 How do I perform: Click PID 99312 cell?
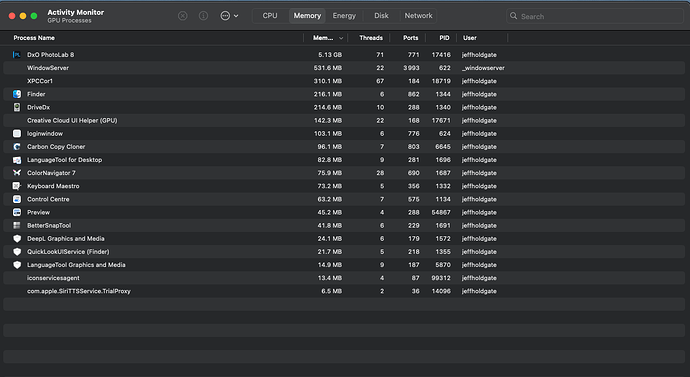point(441,278)
